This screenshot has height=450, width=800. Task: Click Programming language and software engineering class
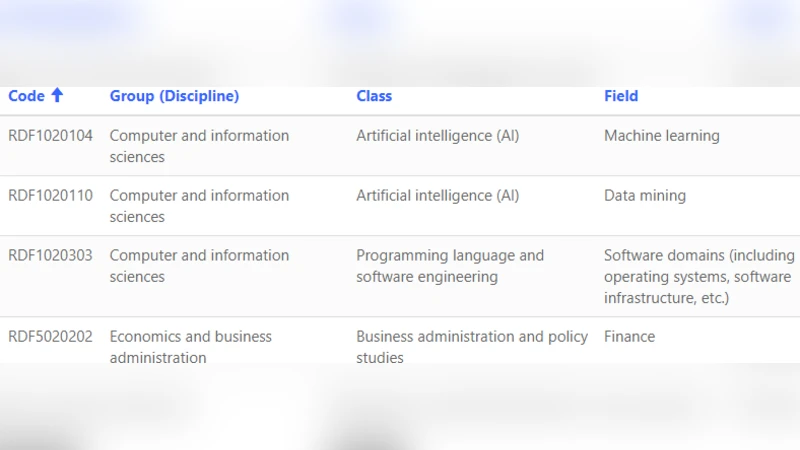tap(450, 266)
